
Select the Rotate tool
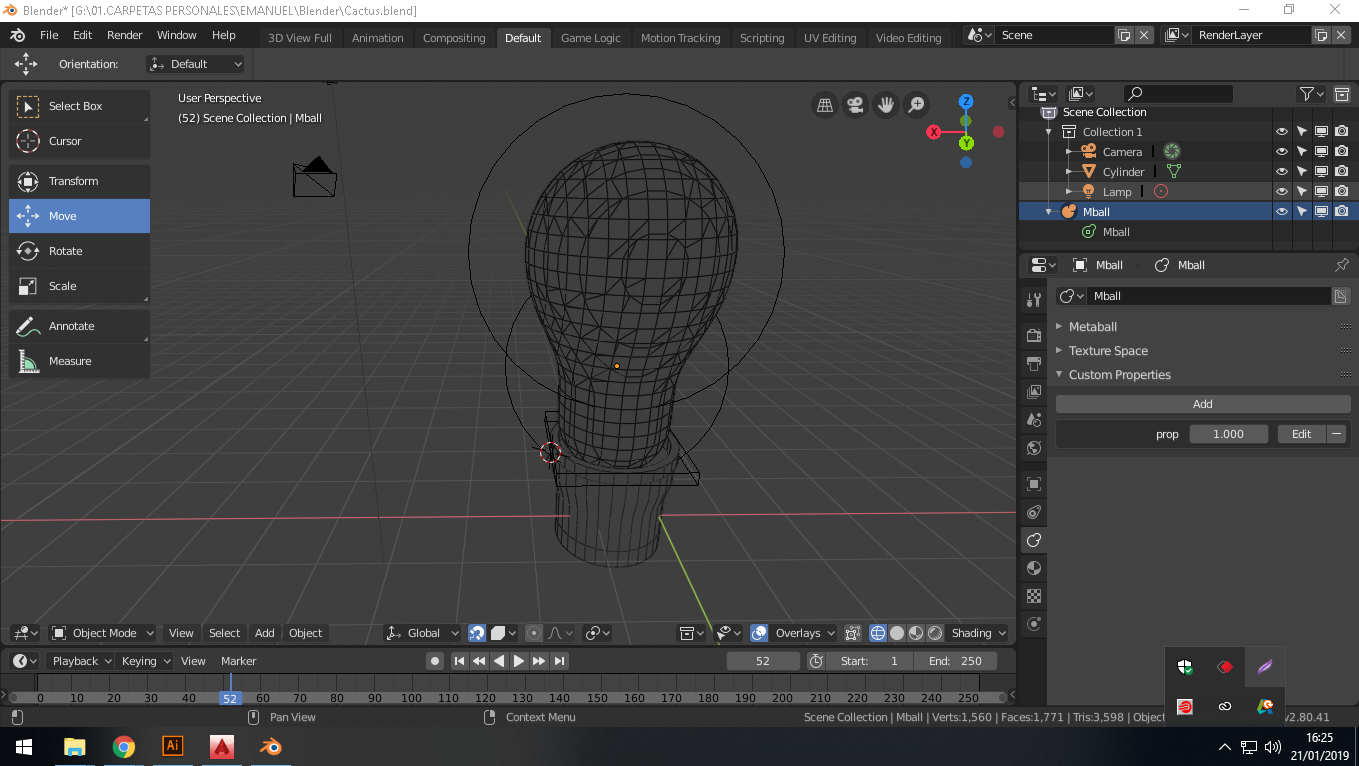79,251
